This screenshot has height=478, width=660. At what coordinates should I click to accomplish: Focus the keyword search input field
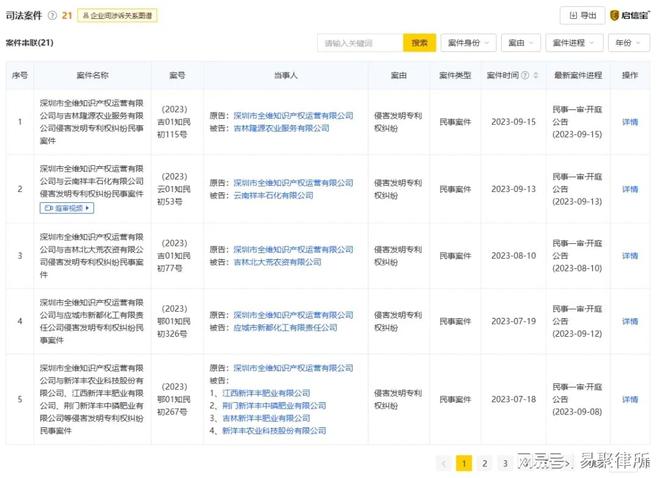[x=360, y=43]
